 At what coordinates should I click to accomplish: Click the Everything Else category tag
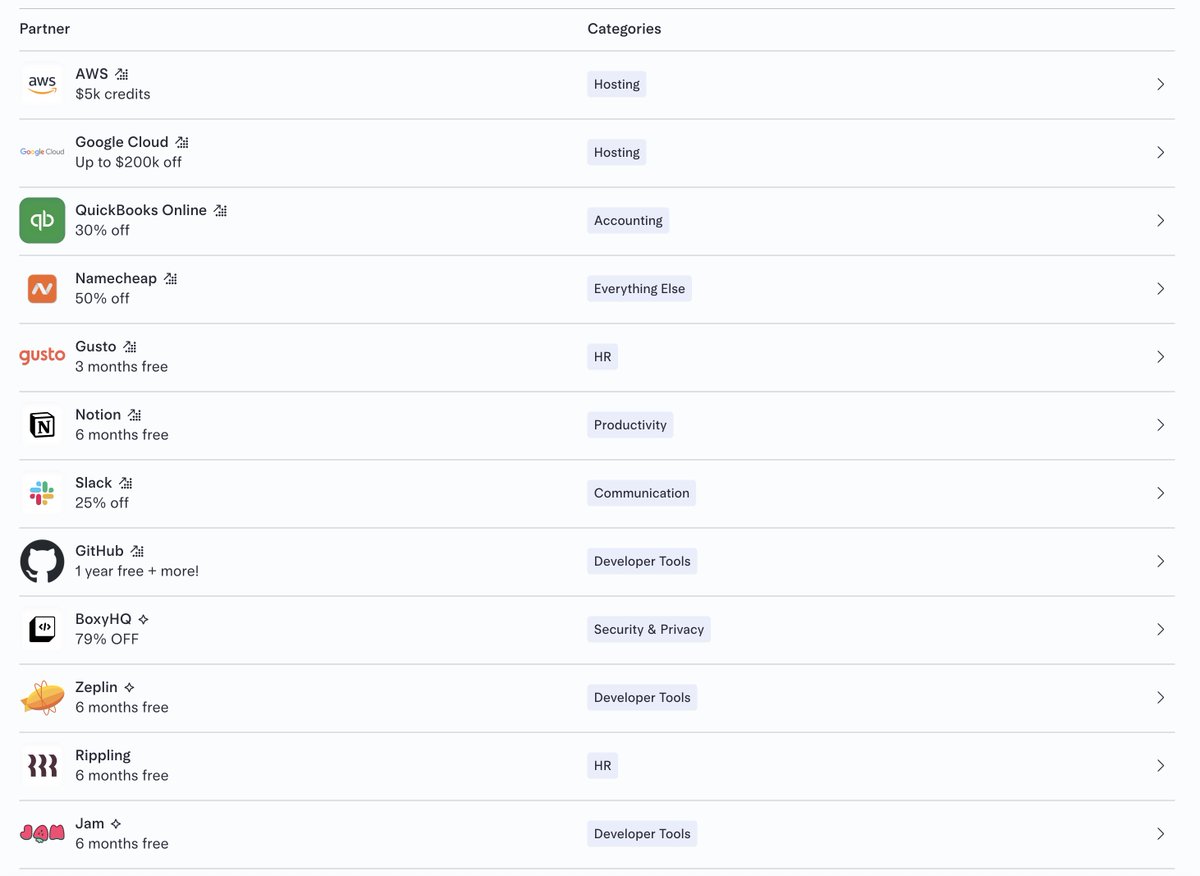pyautogui.click(x=640, y=289)
